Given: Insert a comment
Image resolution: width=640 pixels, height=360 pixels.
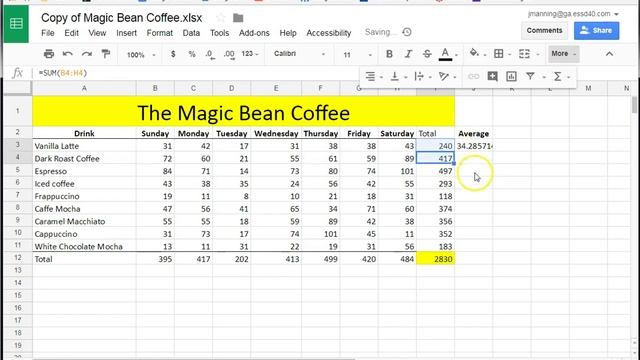Looking at the screenshot, I should coord(493,76).
